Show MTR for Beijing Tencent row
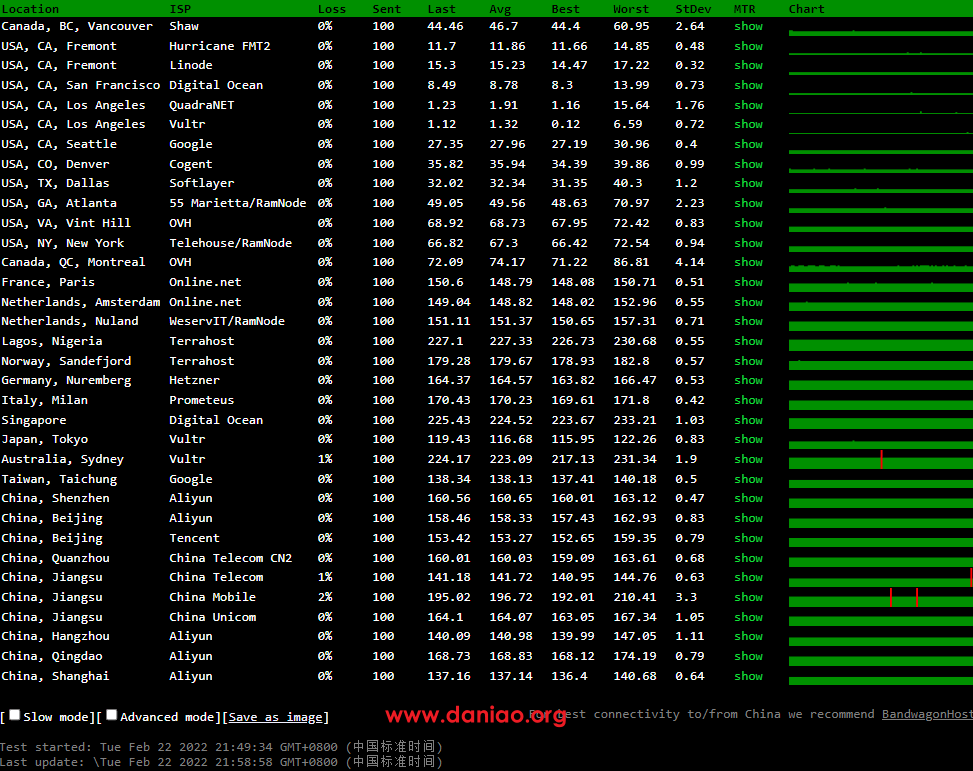The width and height of the screenshot is (973, 771). pyautogui.click(x=748, y=538)
